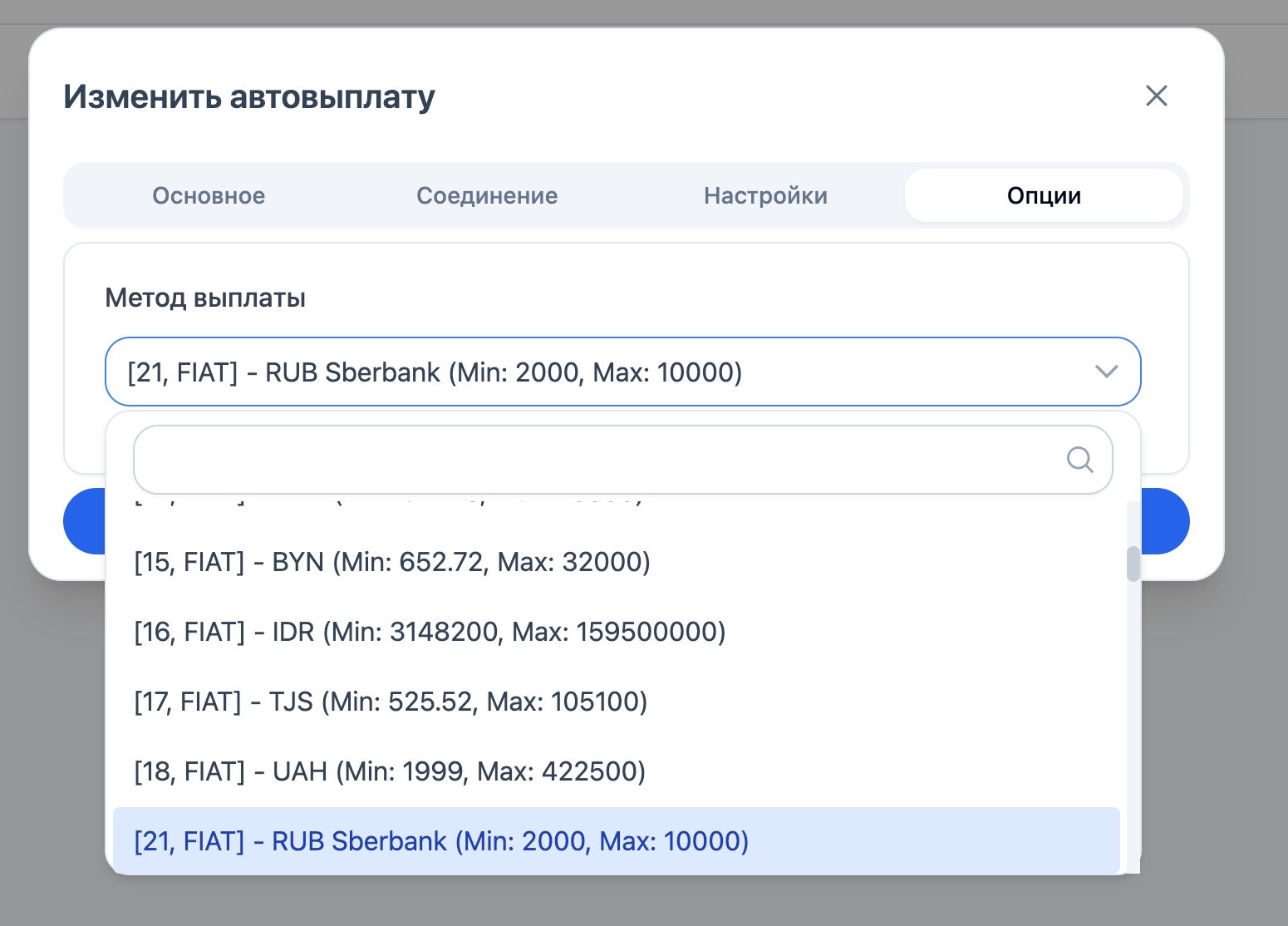Choose the [15, FIAT] BYN option
Viewport: 1288px width, 926px height.
392,563
